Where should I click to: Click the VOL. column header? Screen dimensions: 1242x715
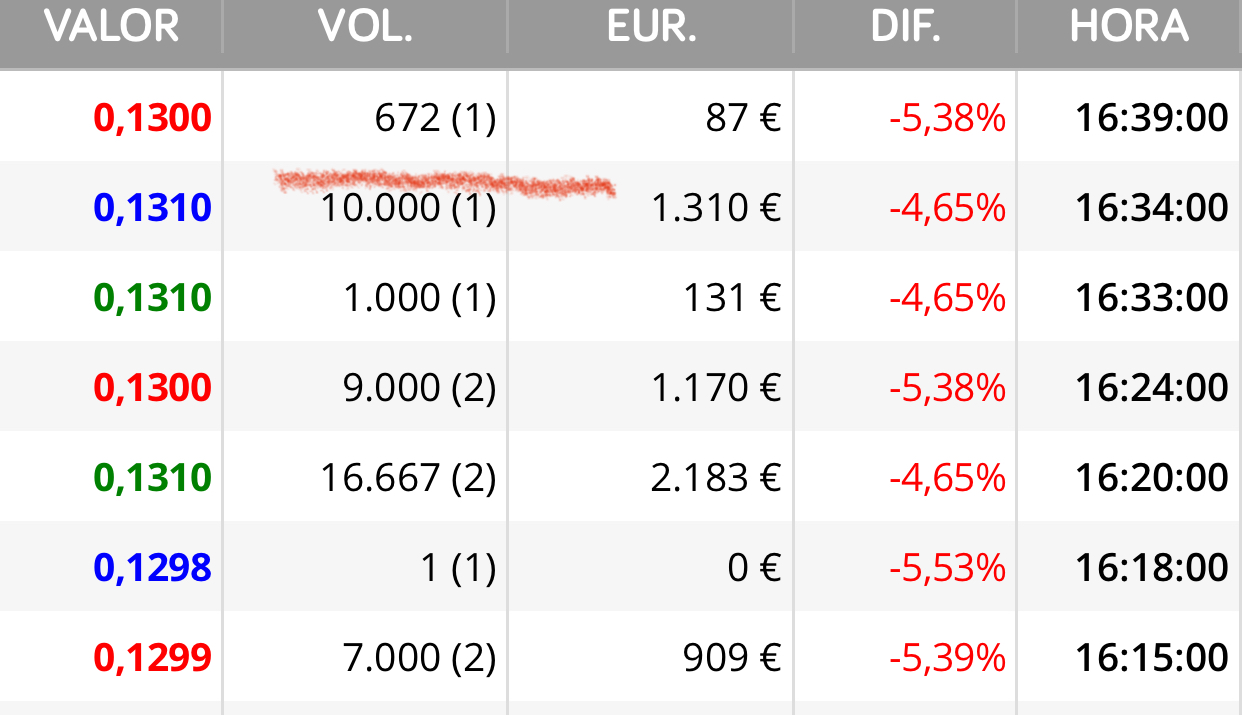(x=365, y=27)
